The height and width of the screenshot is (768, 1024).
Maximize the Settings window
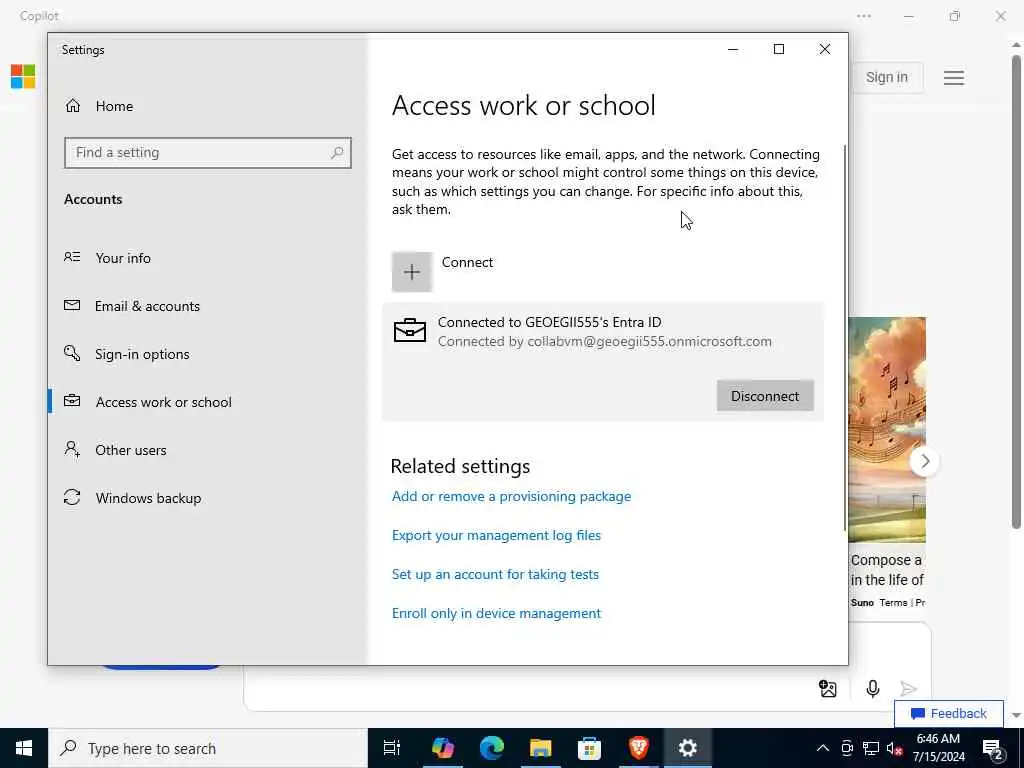tap(778, 49)
